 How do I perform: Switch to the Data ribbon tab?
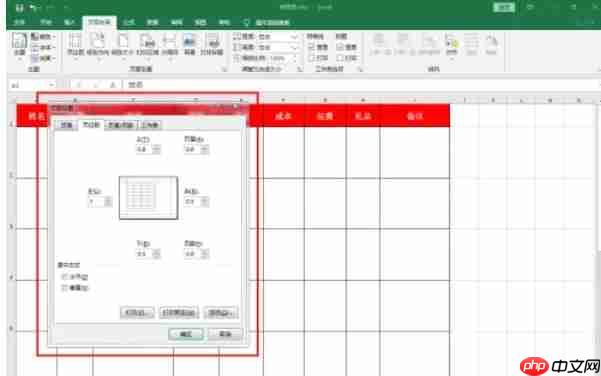[153, 23]
